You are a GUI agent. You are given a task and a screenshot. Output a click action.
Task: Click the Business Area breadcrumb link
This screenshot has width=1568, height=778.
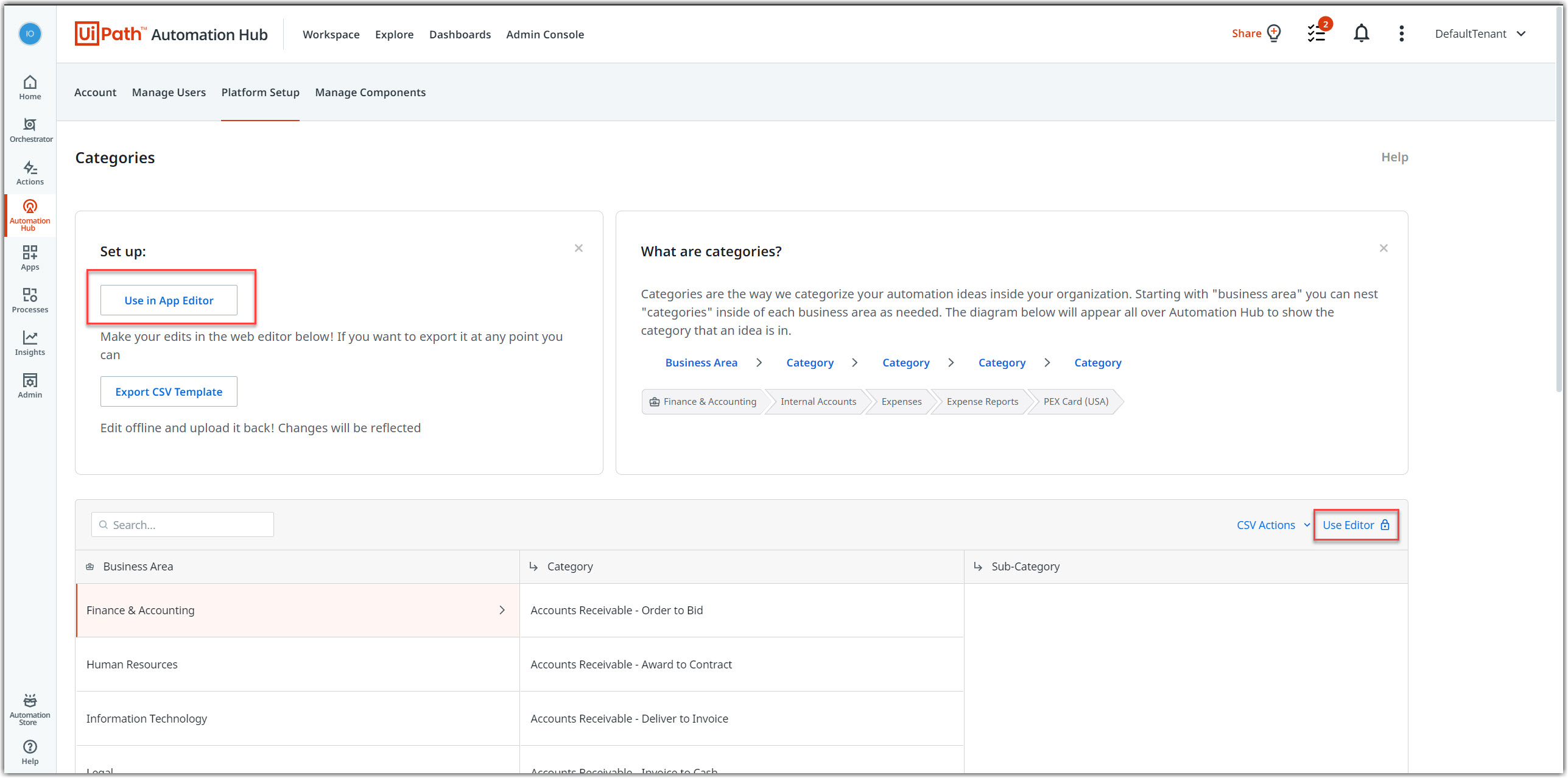click(x=701, y=363)
